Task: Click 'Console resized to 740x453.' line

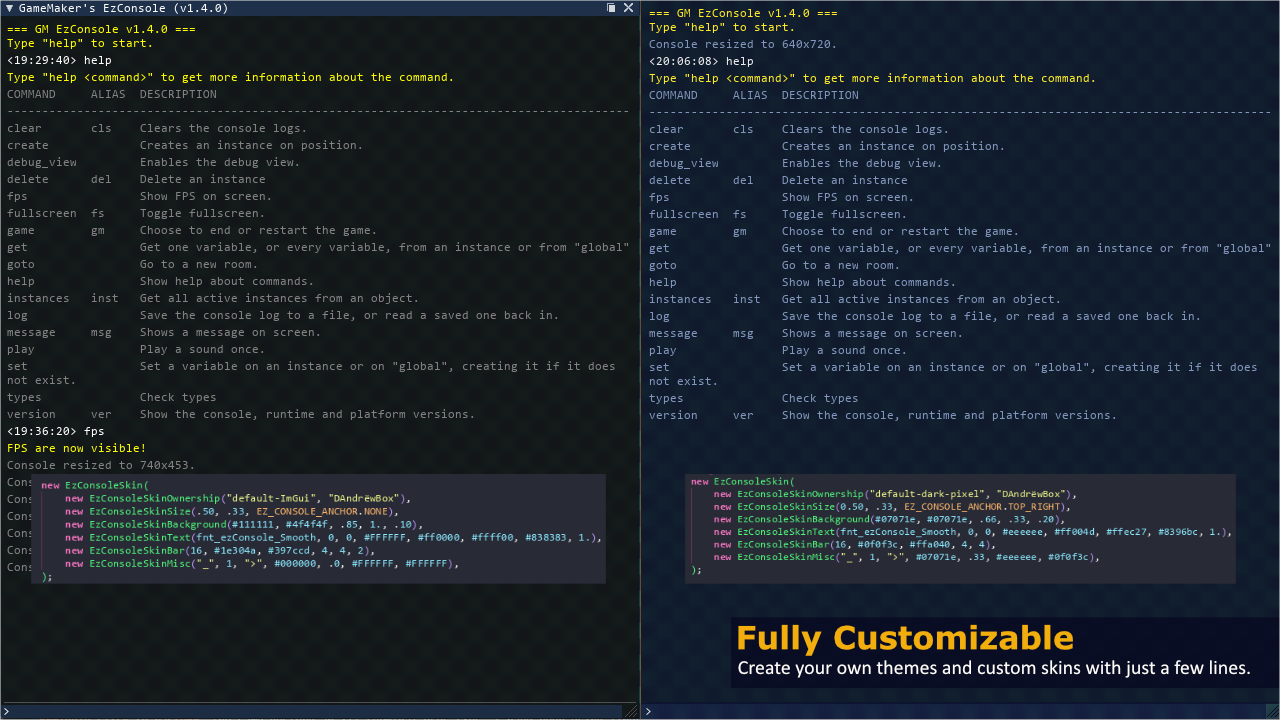Action: coord(101,465)
